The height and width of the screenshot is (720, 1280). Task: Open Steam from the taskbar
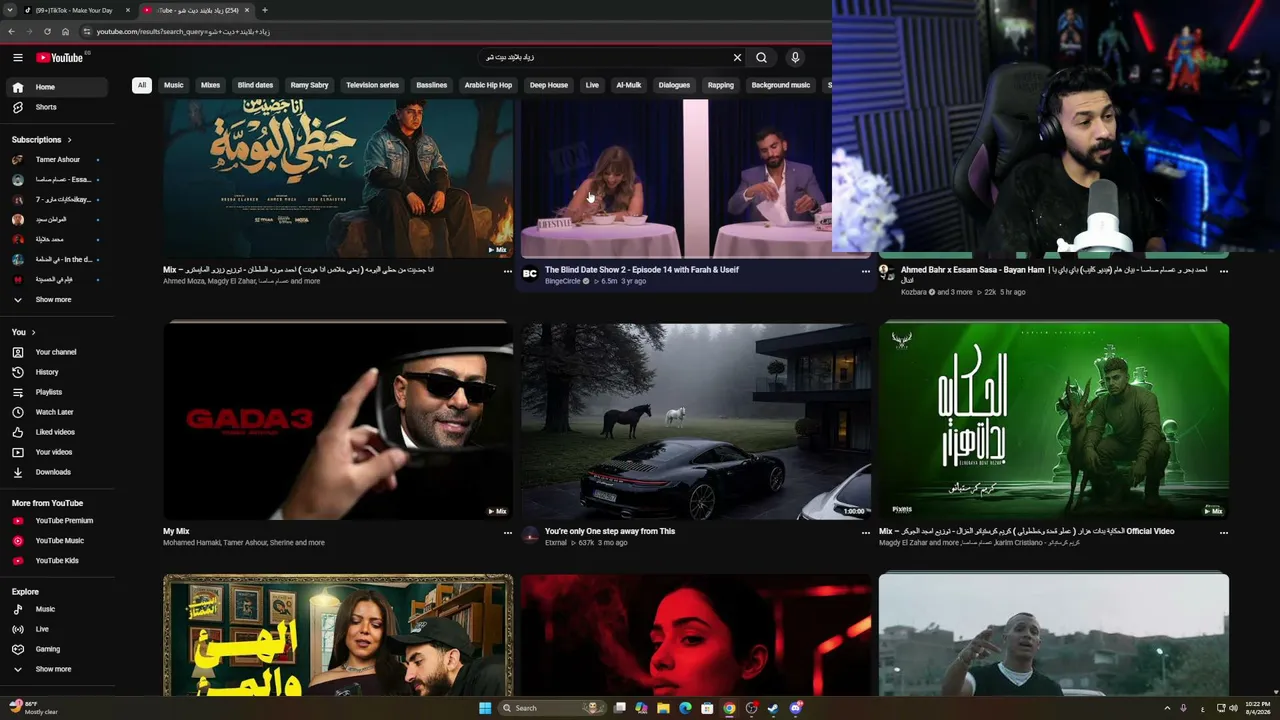pos(773,708)
